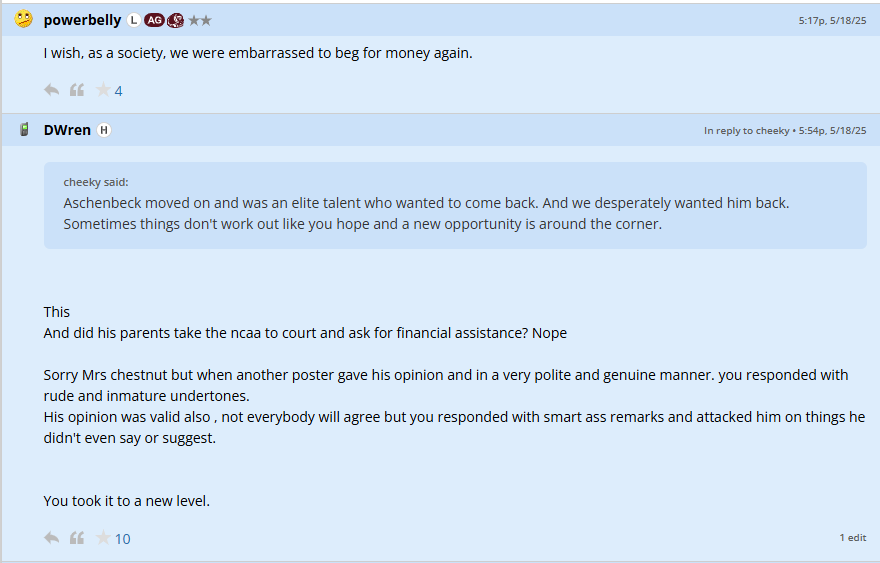The image size is (880, 563).
Task: Click the confused smiley avatar beside powerbelly
Action: point(24,19)
